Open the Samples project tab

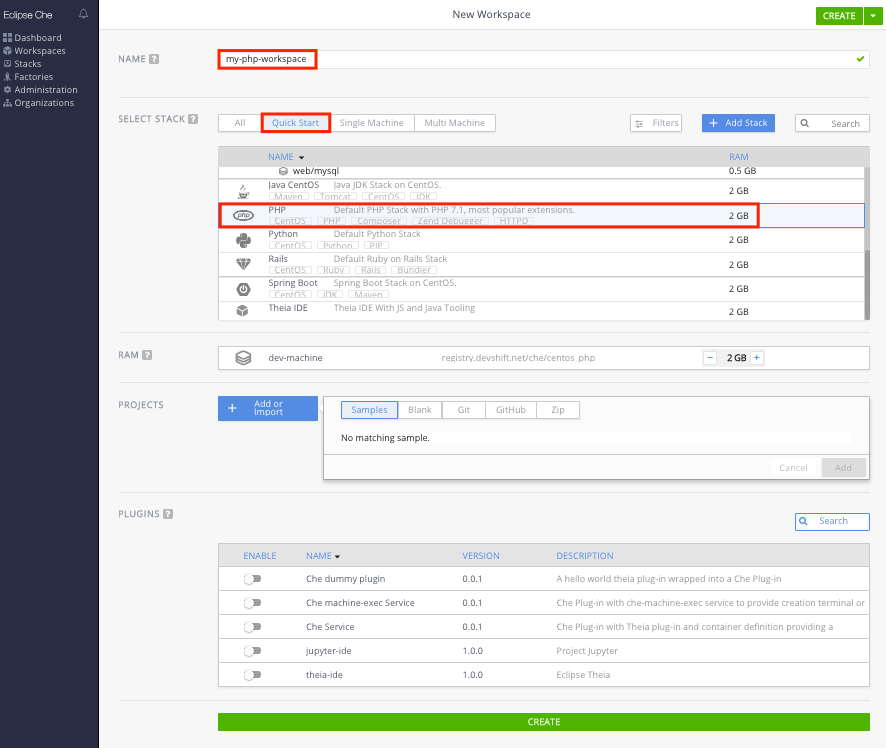[x=370, y=410]
